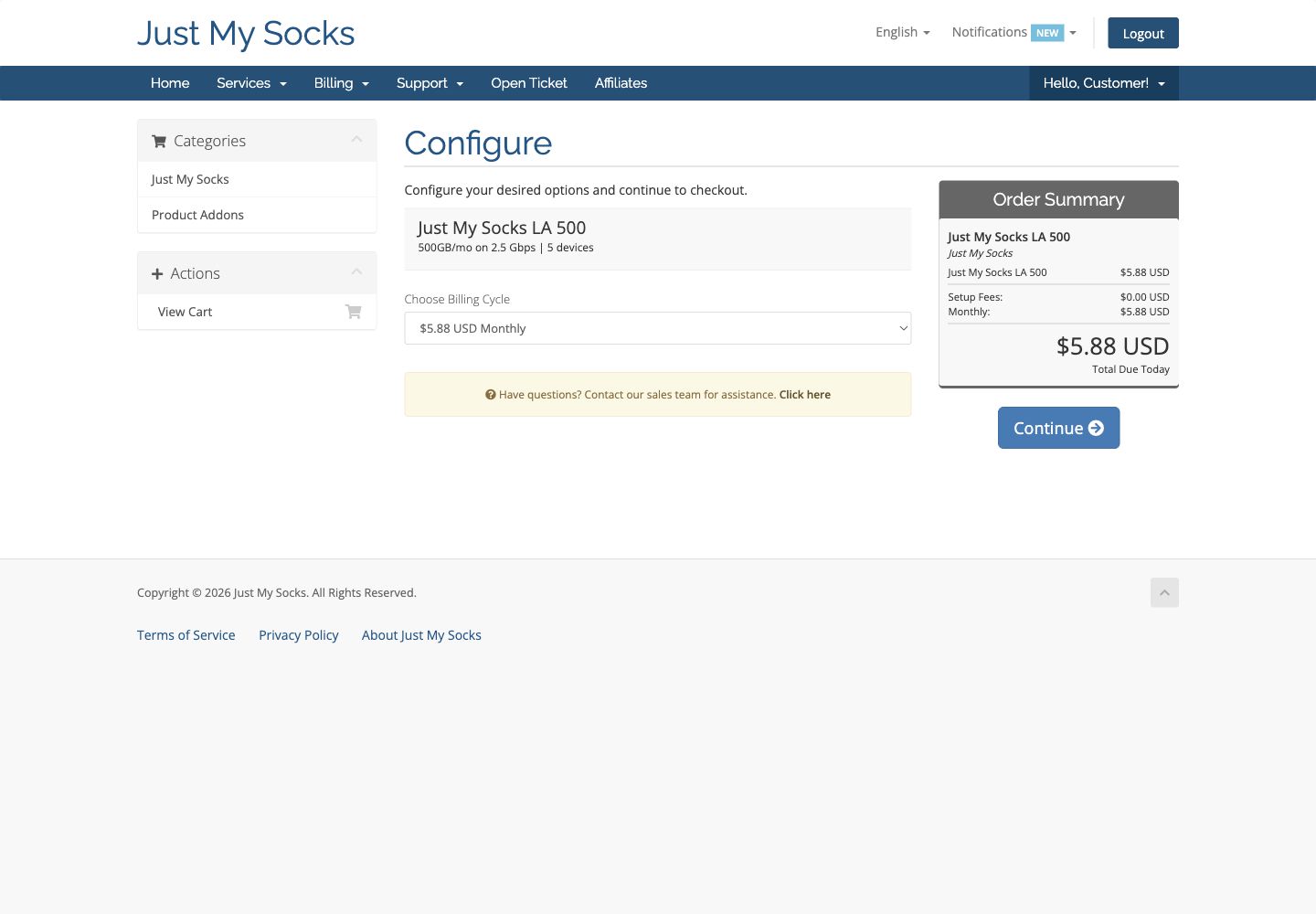Open the Terms of Service link
Viewport: 1316px width, 914px height.
[x=186, y=635]
